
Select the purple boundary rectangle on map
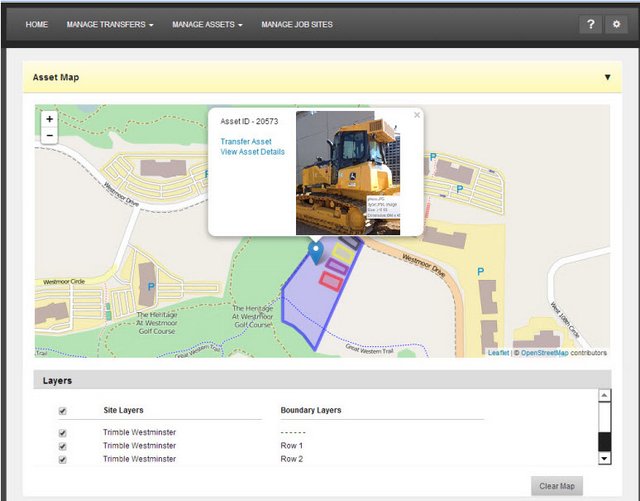(336, 267)
